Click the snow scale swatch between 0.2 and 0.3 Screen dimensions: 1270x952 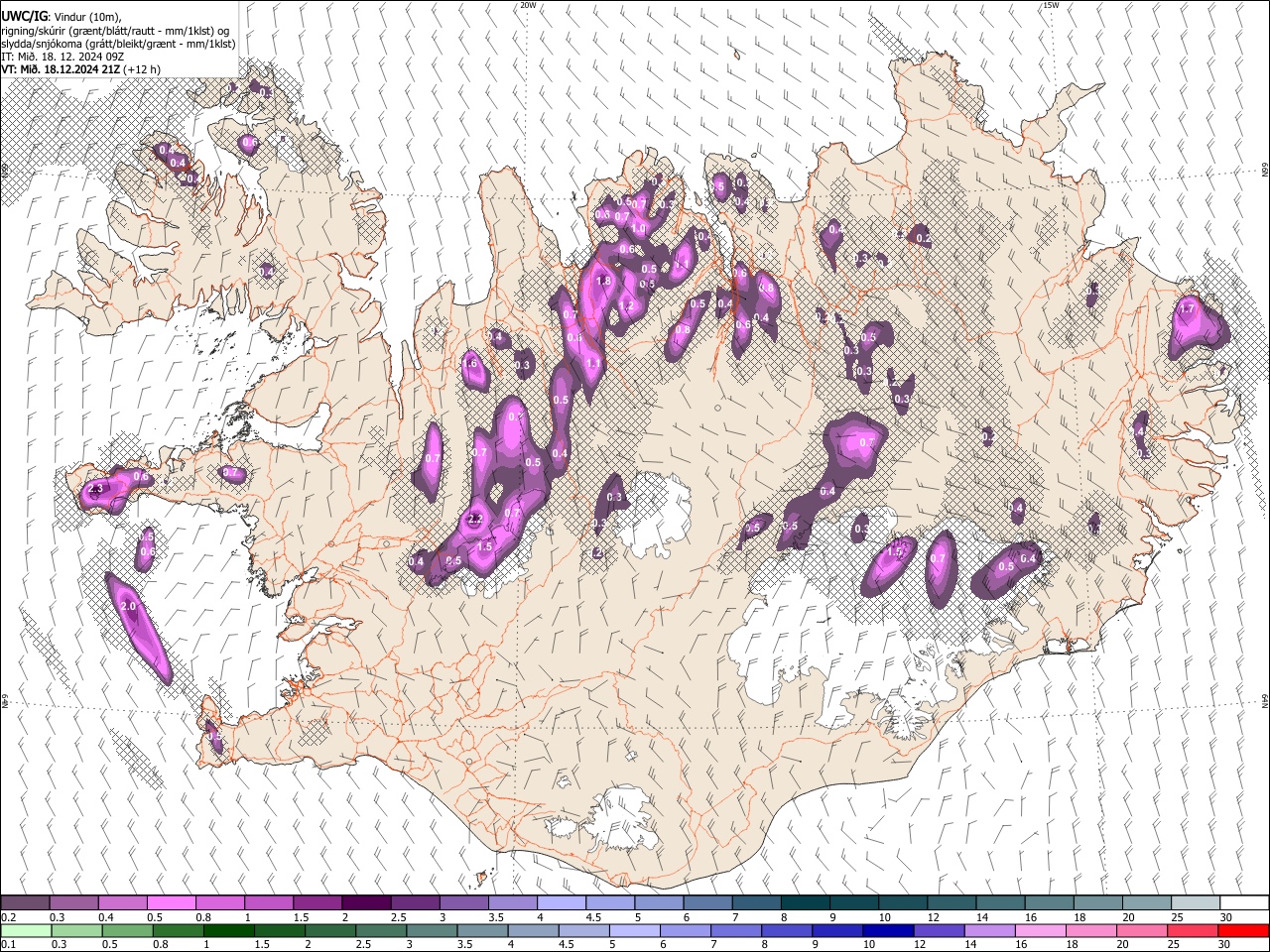click(x=26, y=902)
